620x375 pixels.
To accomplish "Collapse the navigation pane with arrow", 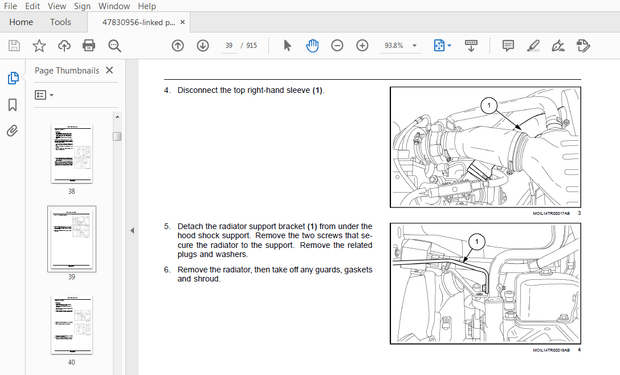I will pyautogui.click(x=132, y=230).
